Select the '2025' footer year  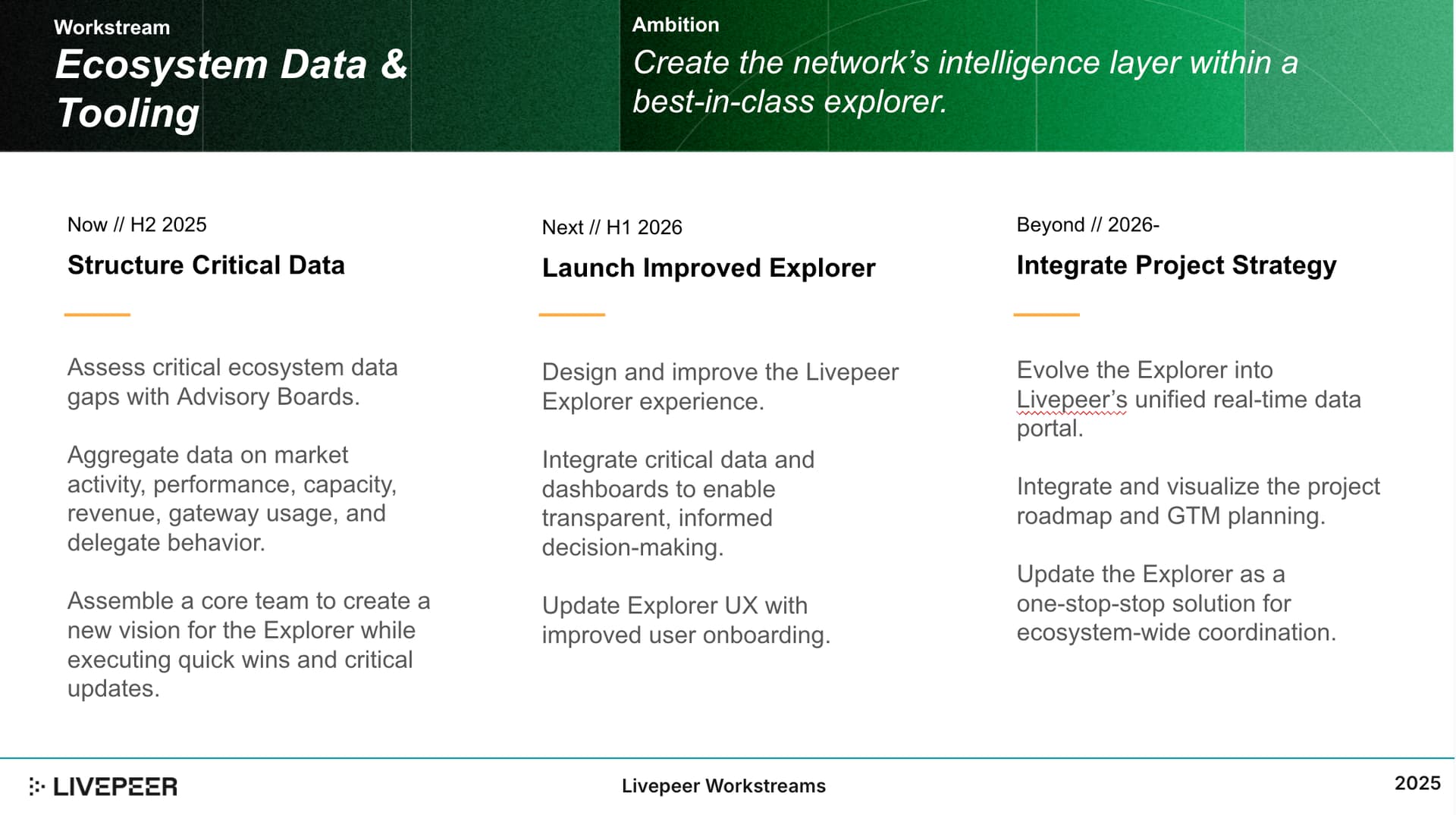(x=1417, y=783)
